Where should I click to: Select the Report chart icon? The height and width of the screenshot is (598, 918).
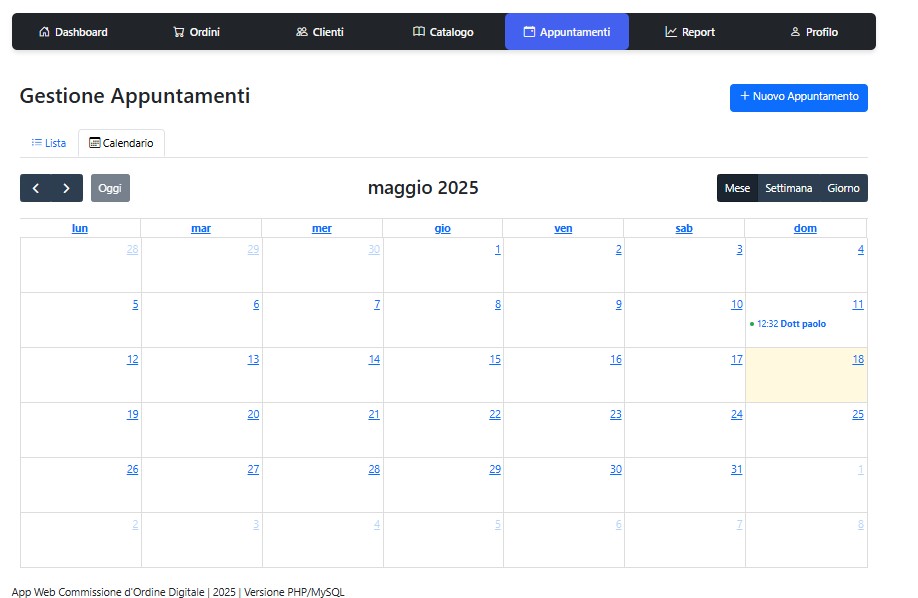(671, 32)
